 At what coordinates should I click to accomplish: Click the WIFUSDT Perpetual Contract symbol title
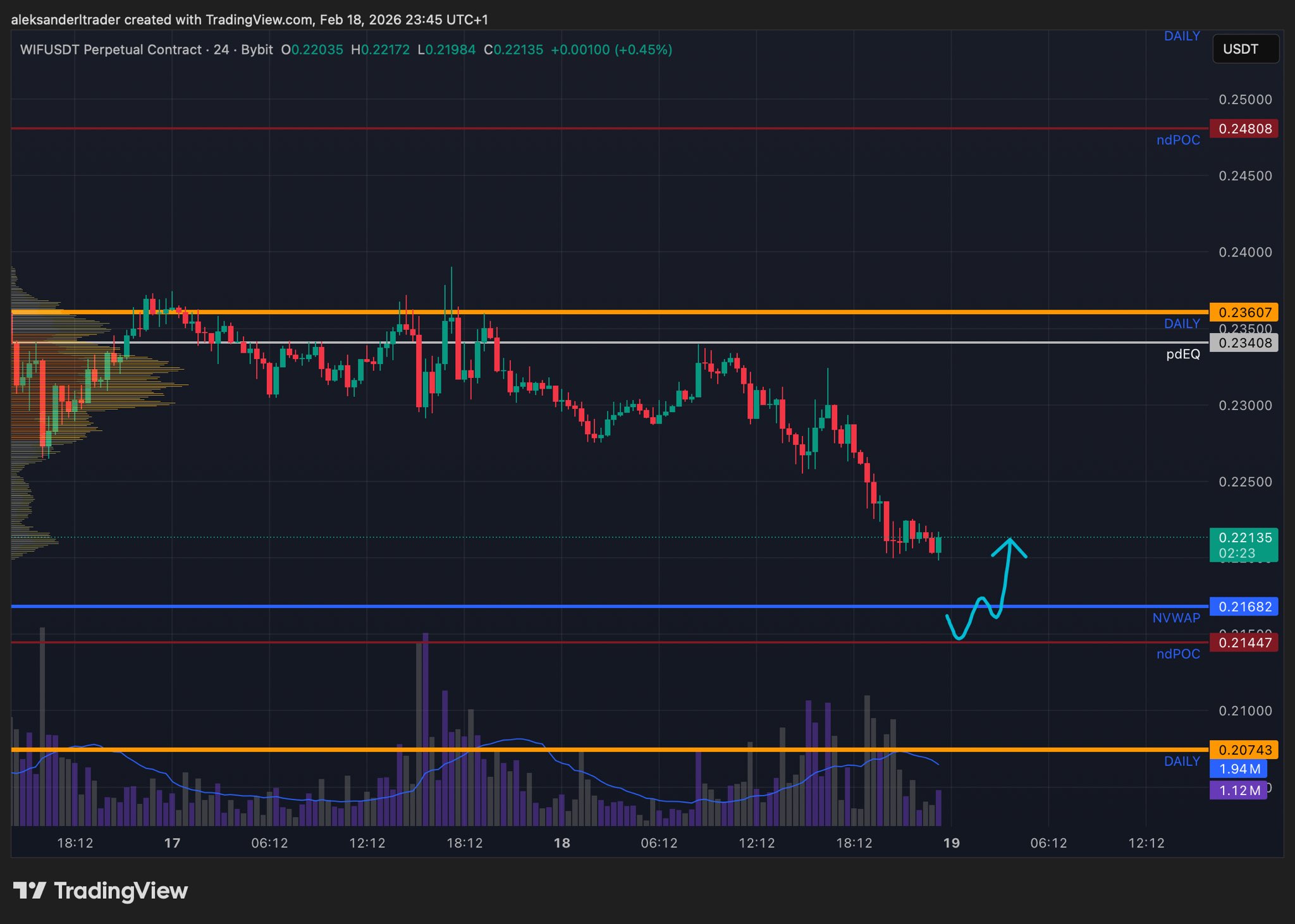pos(111,49)
